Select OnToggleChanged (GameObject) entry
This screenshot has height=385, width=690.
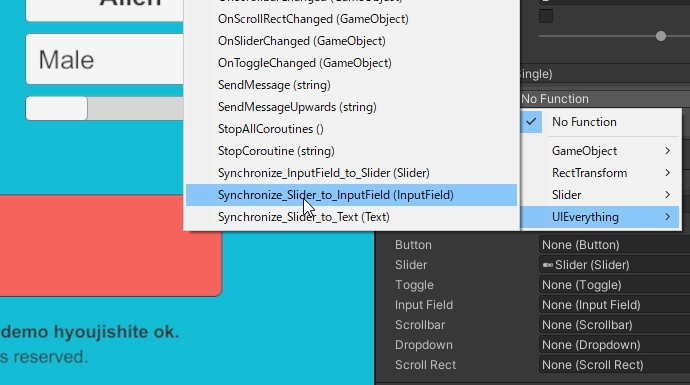[351, 63]
